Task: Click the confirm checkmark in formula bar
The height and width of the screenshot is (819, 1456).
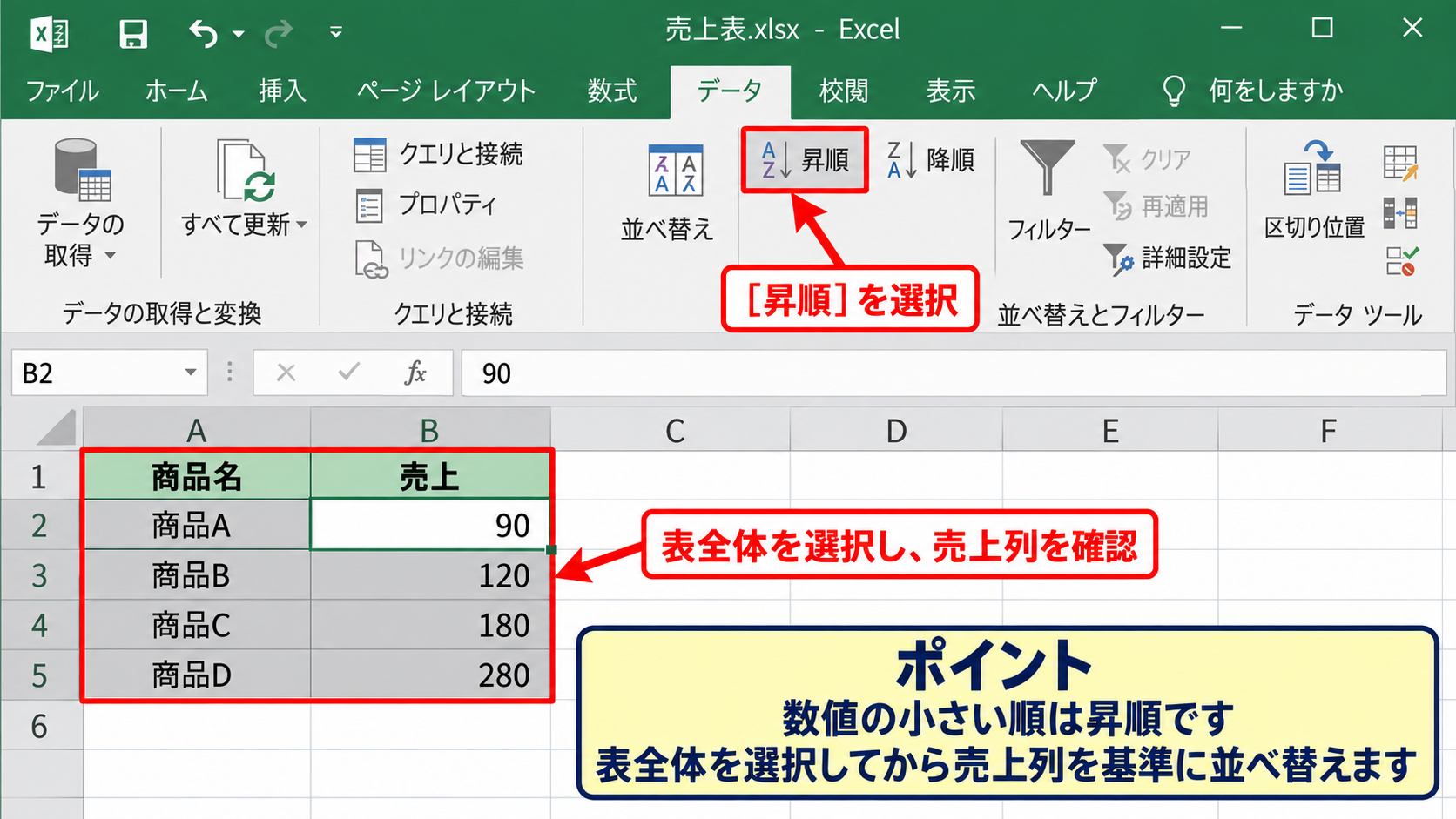Action: tap(349, 373)
